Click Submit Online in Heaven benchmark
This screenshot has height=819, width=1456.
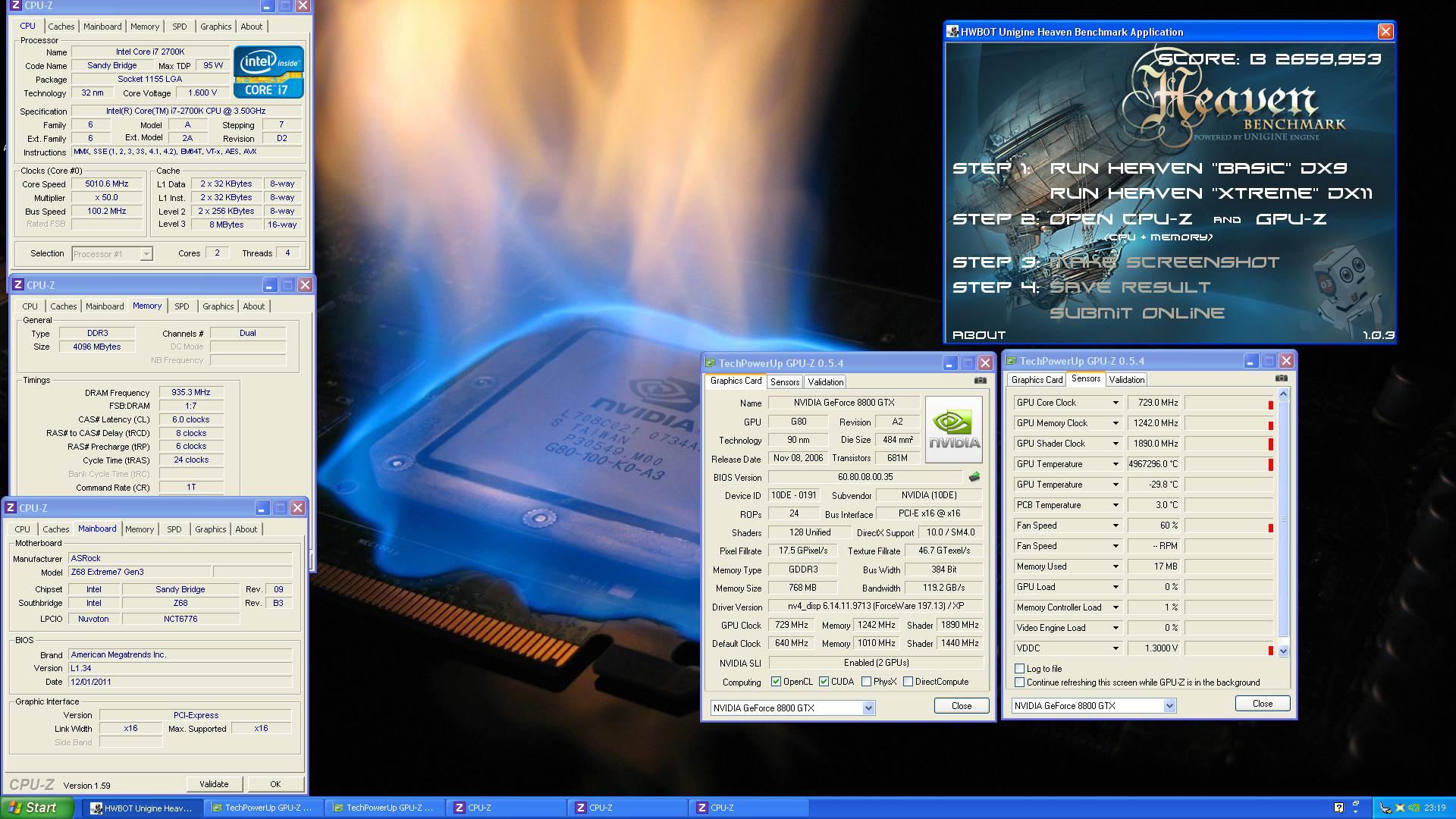coord(1137,313)
